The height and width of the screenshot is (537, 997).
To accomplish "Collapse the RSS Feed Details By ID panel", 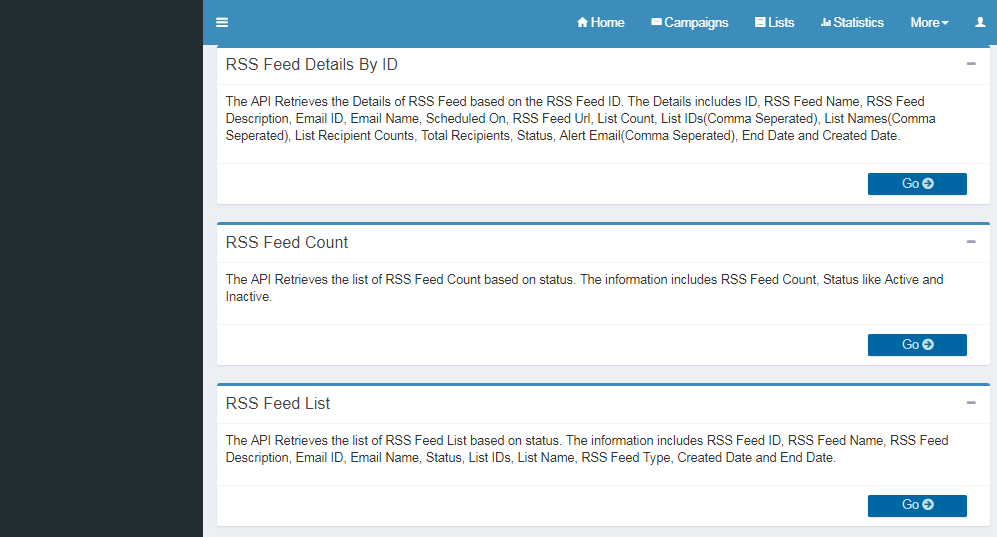I will [x=971, y=64].
